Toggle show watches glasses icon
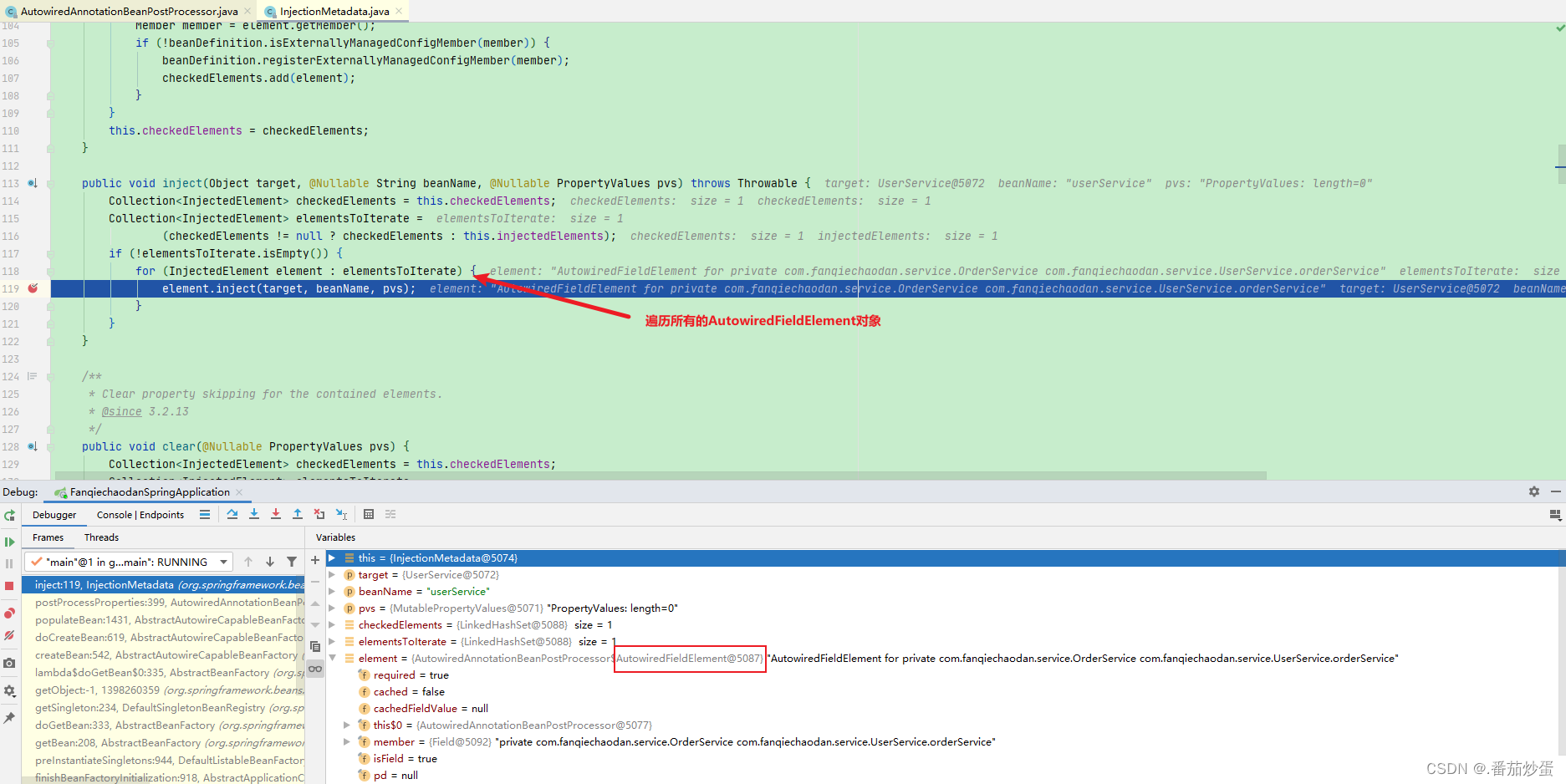Image resolution: width=1566 pixels, height=784 pixels. (315, 669)
